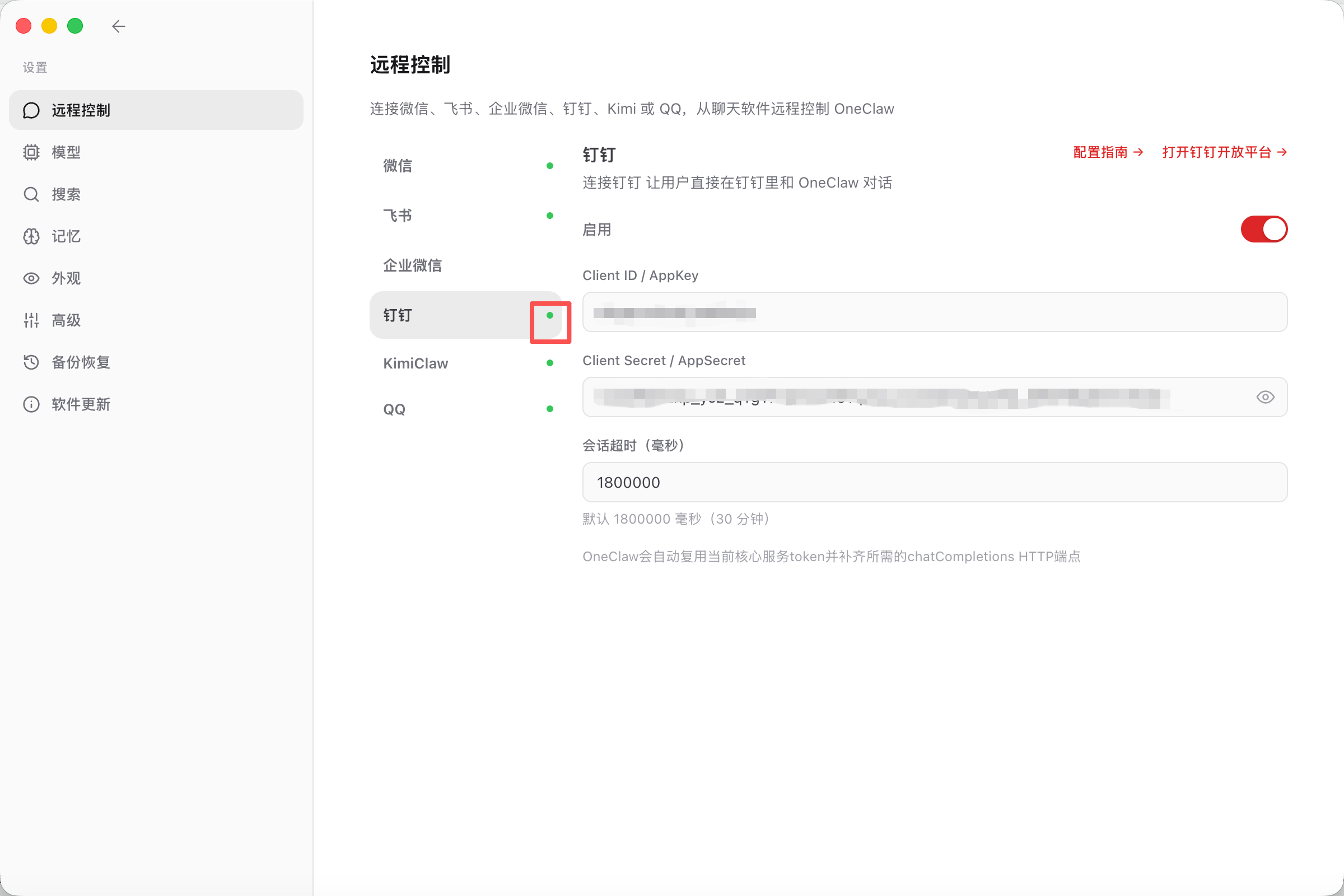Open the 记忆 settings section
Image resolution: width=1344 pixels, height=896 pixels.
click(x=66, y=236)
